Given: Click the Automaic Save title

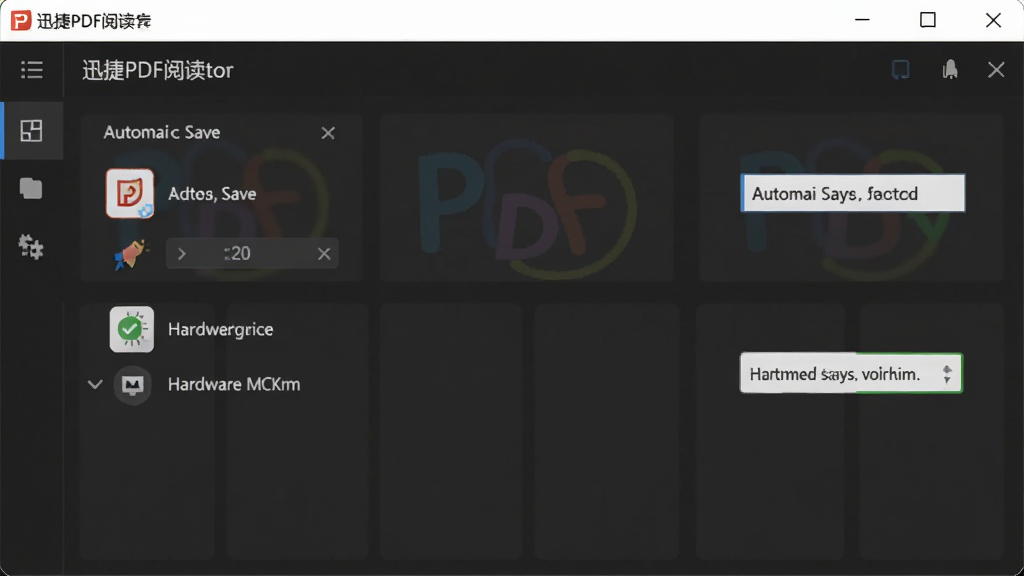Looking at the screenshot, I should pyautogui.click(x=162, y=133).
